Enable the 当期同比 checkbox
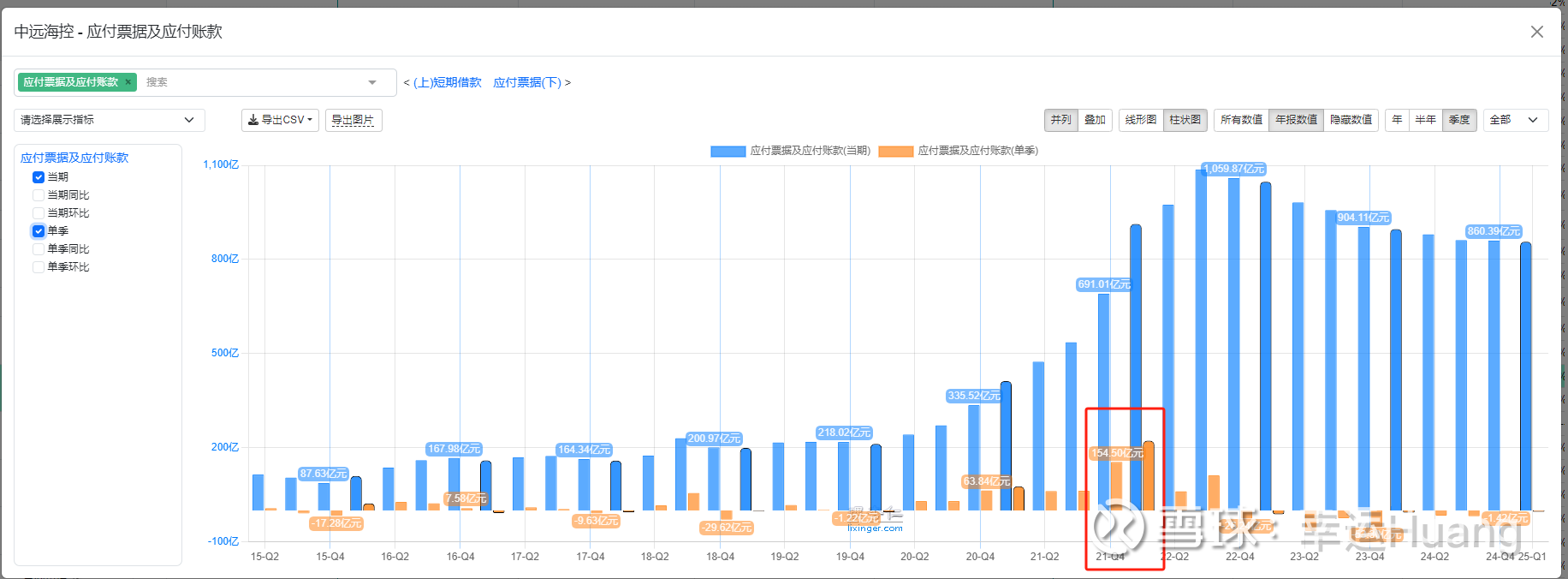This screenshot has height=579, width=1568. pyautogui.click(x=39, y=195)
